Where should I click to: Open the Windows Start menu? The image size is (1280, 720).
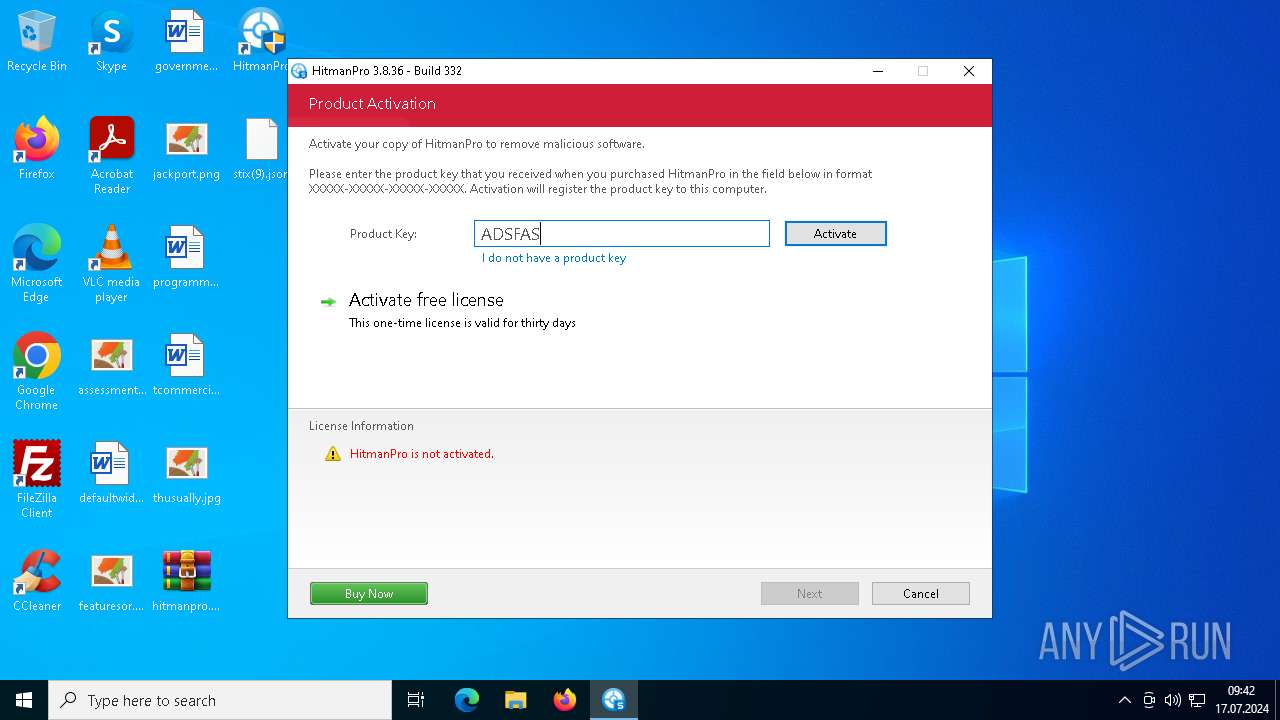24,700
